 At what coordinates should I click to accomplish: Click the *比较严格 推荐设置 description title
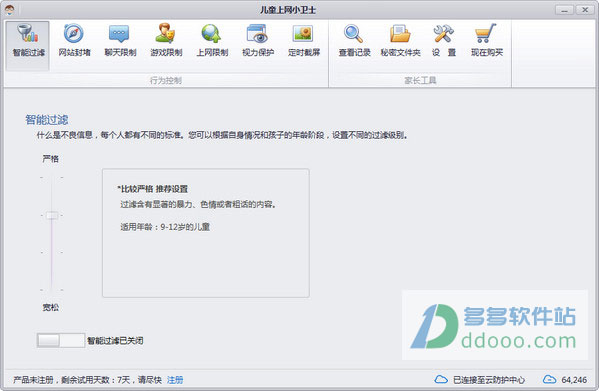coord(152,189)
